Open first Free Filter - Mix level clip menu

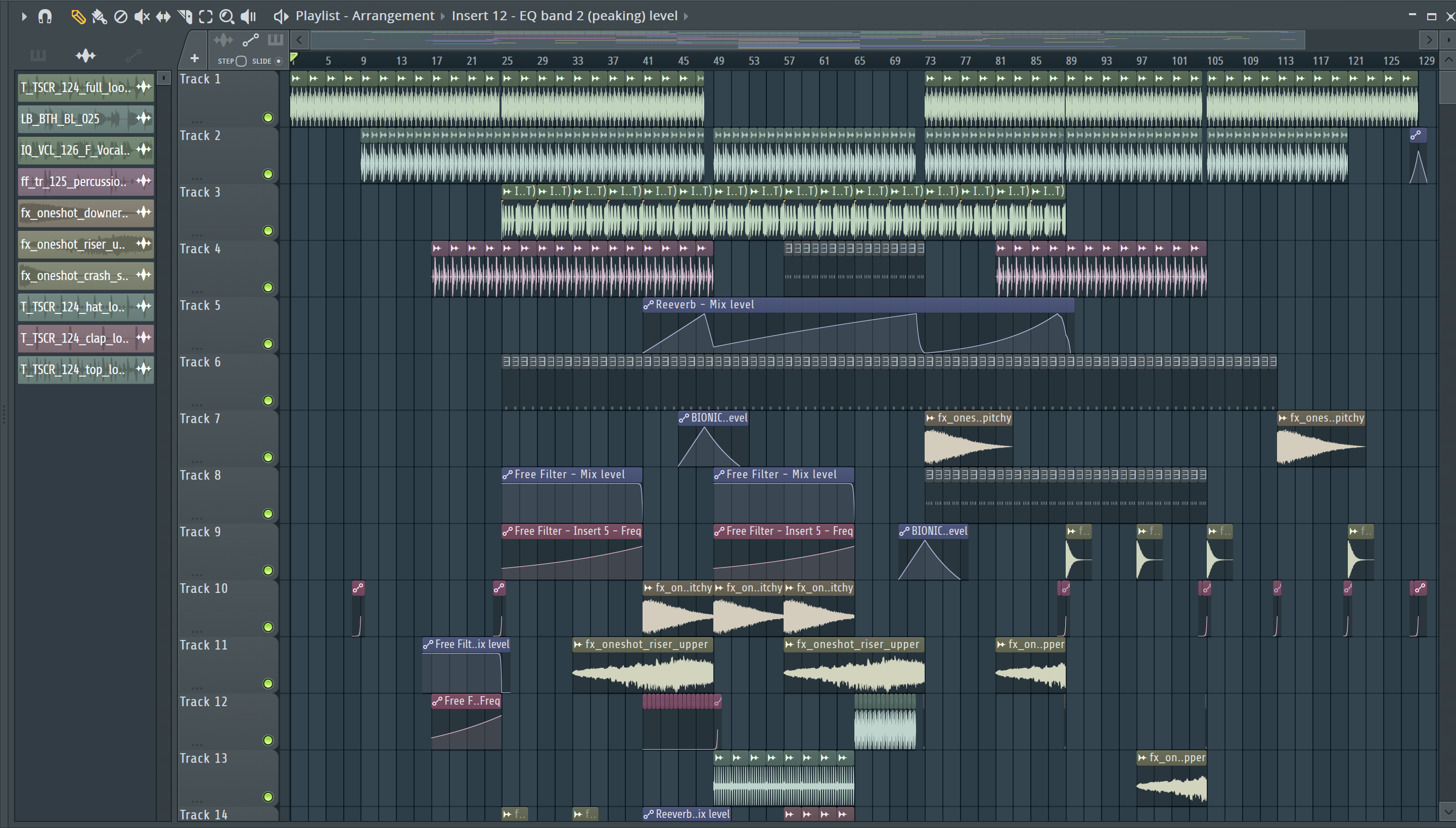point(508,474)
